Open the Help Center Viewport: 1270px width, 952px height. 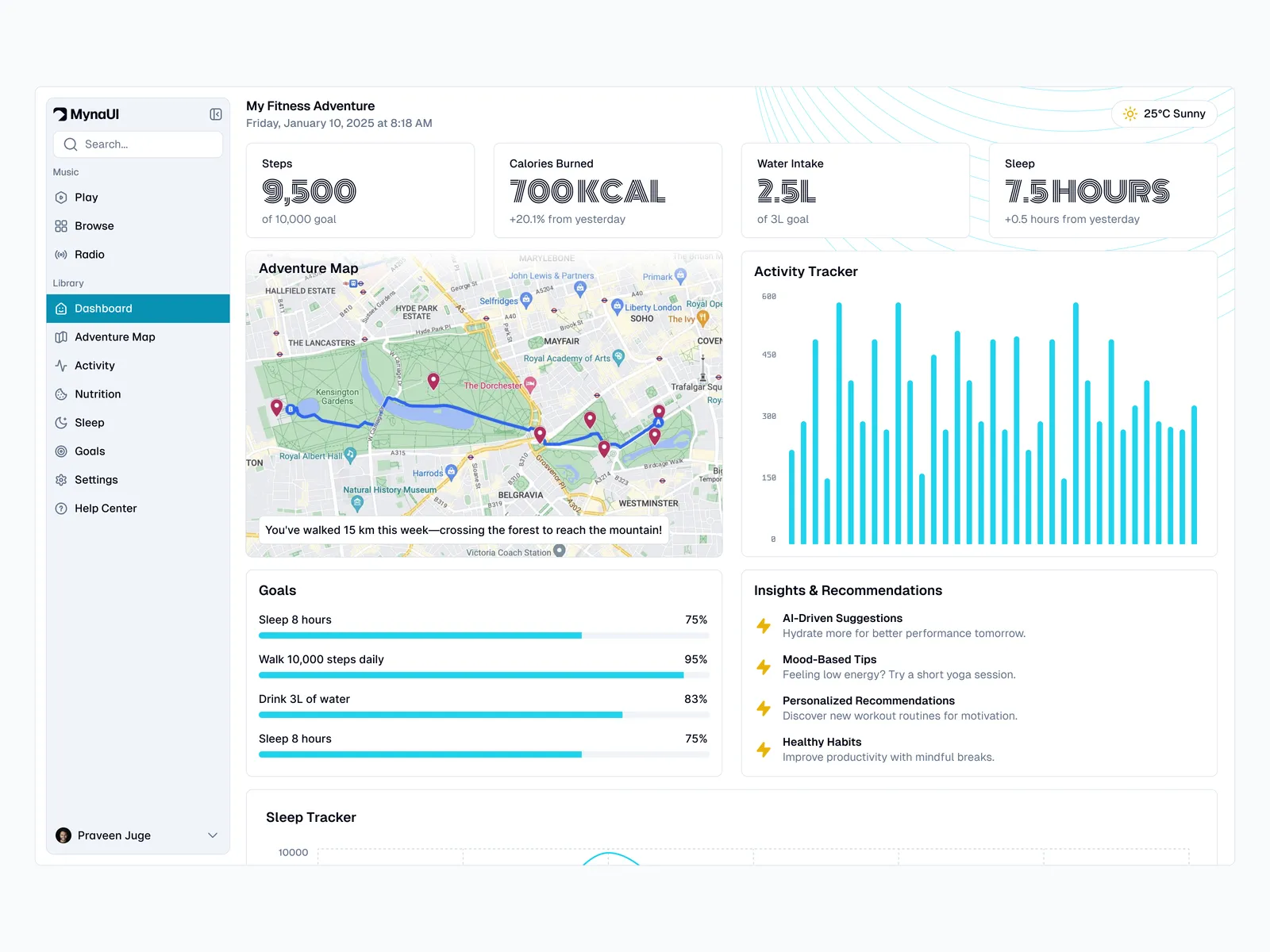[105, 509]
